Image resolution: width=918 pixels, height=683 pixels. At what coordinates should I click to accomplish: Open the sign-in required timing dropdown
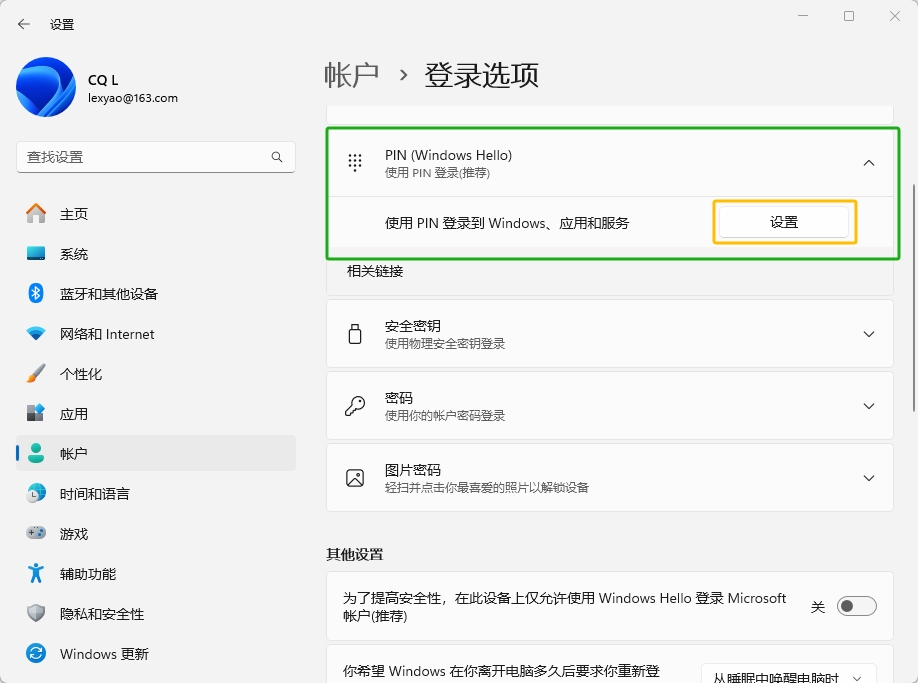pyautogui.click(x=788, y=676)
